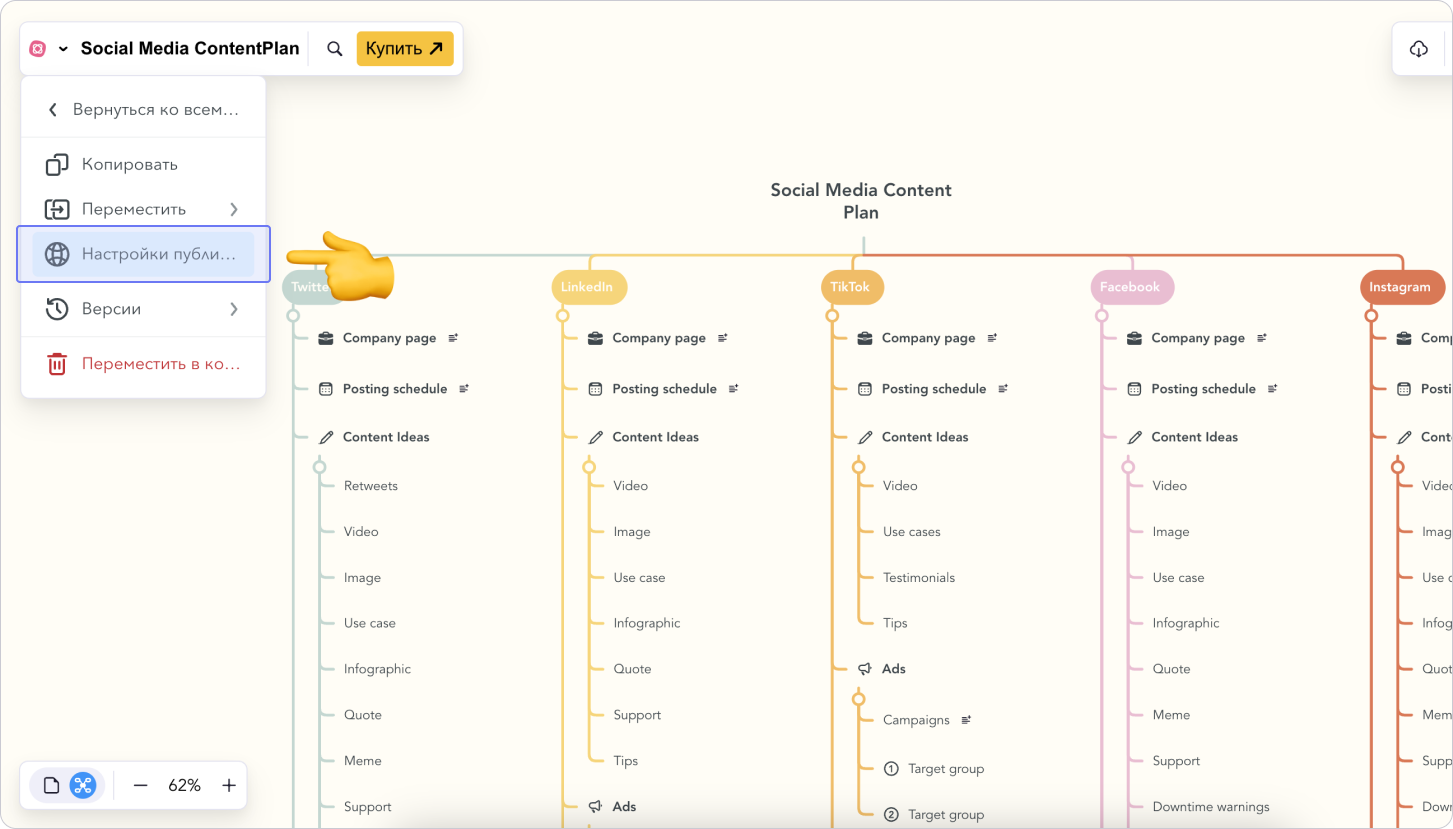Image resolution: width=1453 pixels, height=829 pixels.
Task: Switch to mind map view icon
Action: pos(82,785)
